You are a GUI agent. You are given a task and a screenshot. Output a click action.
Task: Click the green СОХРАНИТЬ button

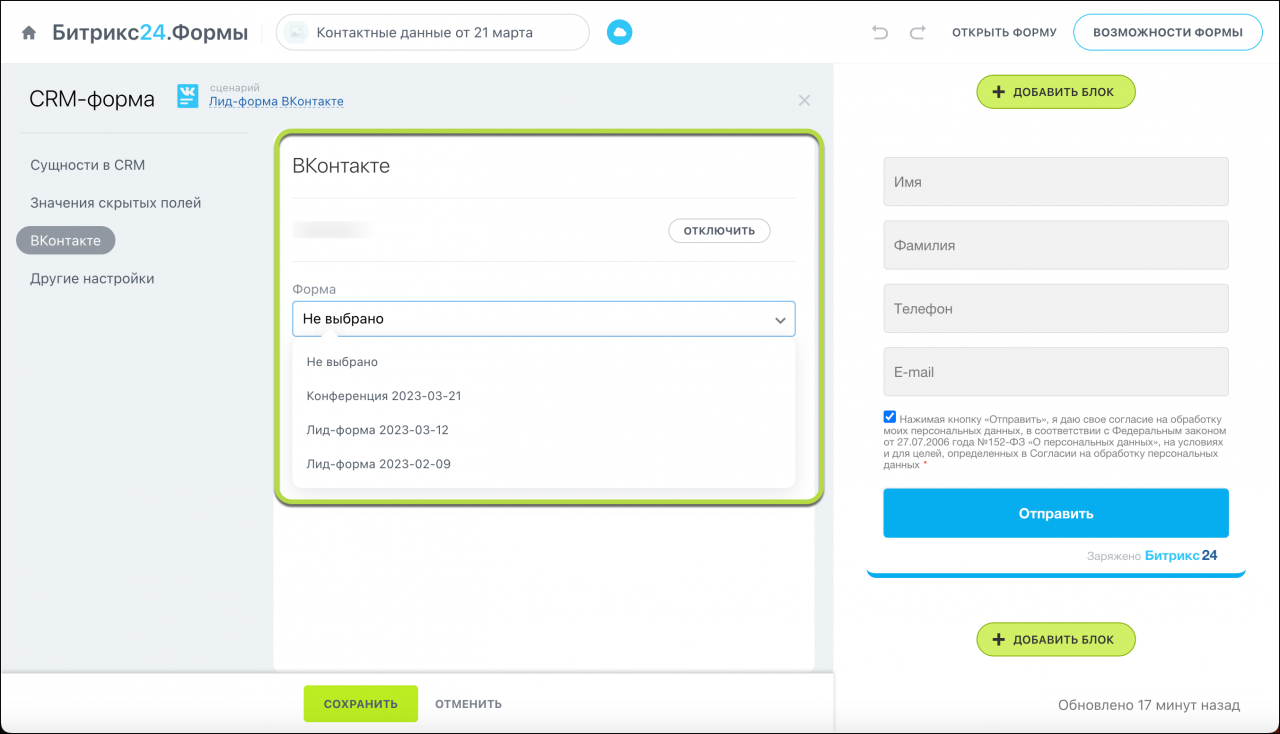click(361, 704)
